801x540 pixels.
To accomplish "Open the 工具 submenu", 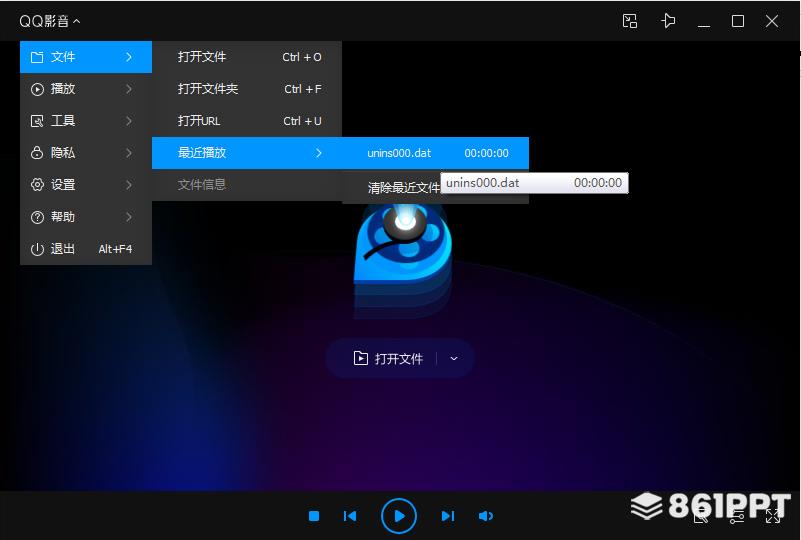I will coord(86,121).
